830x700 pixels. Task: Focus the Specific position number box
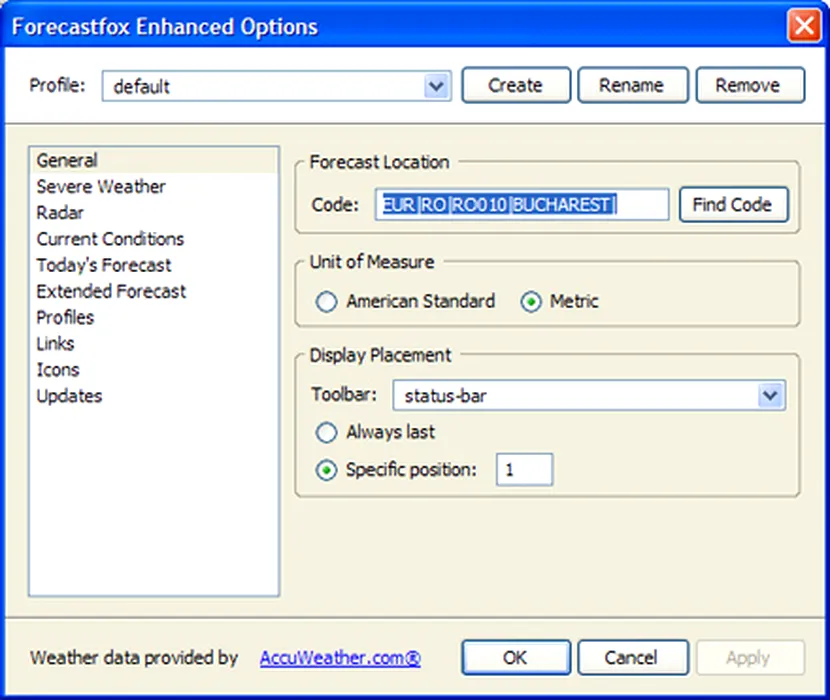(525, 470)
